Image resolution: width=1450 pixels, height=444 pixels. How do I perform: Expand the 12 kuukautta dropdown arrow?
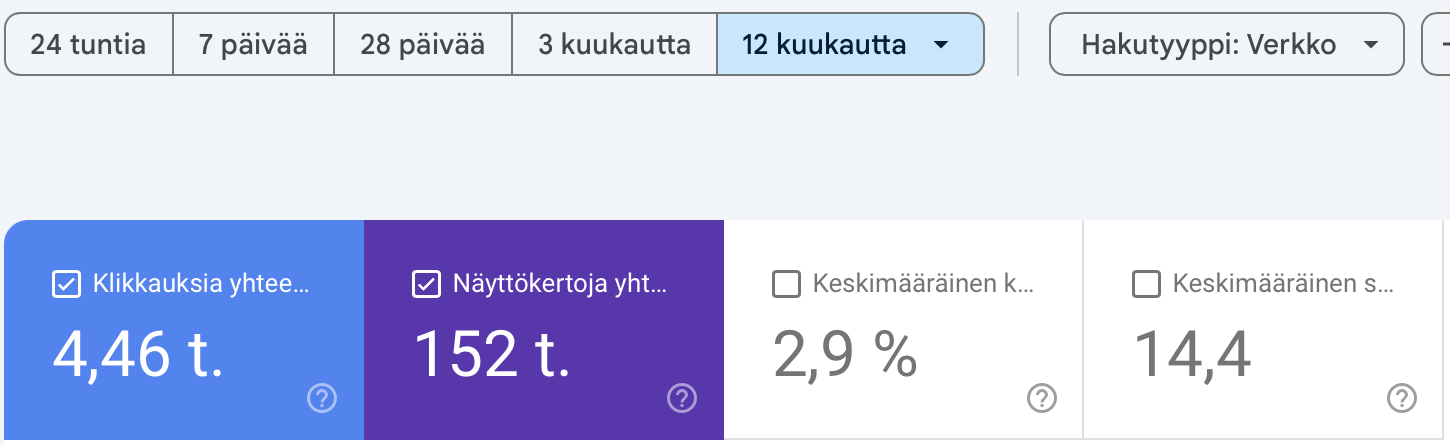(x=940, y=45)
